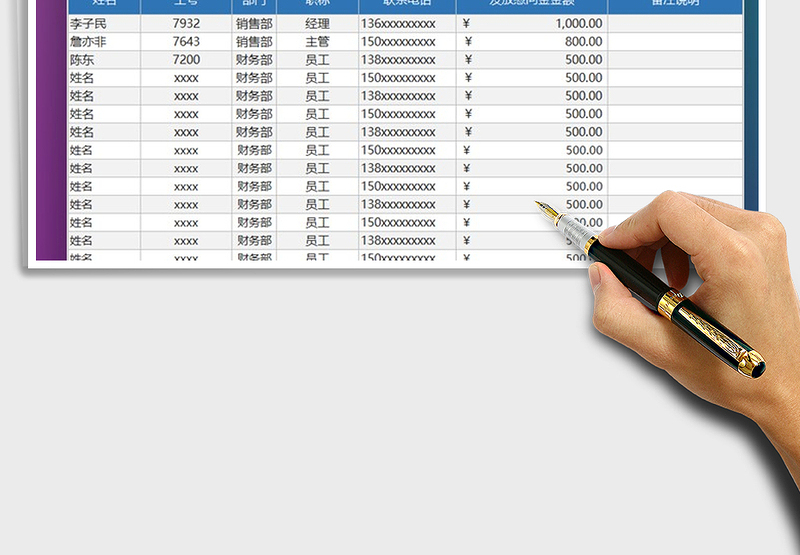Select the phone number cell for 李子民
Screen dimensions: 800x555
(x=398, y=24)
